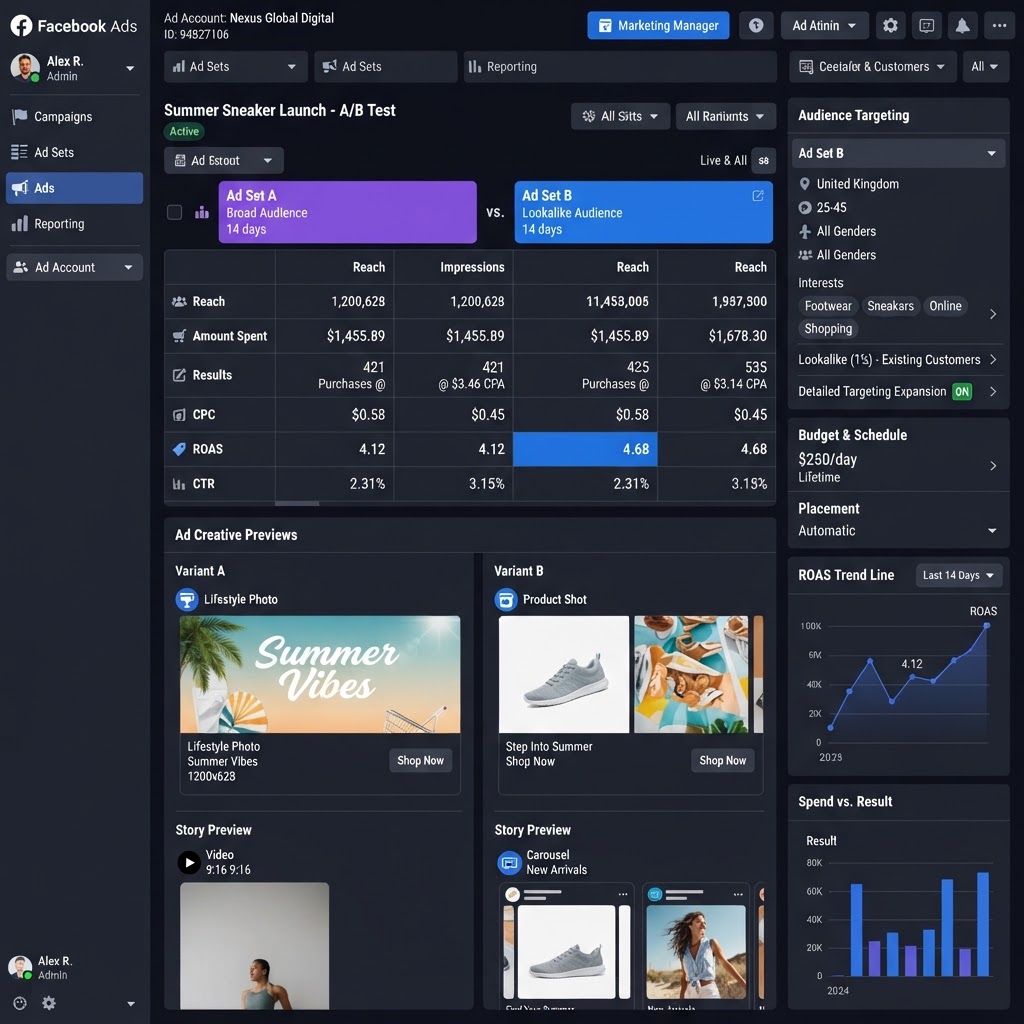Click the Sneakers interest tag
1024x1024 pixels.
(x=890, y=306)
